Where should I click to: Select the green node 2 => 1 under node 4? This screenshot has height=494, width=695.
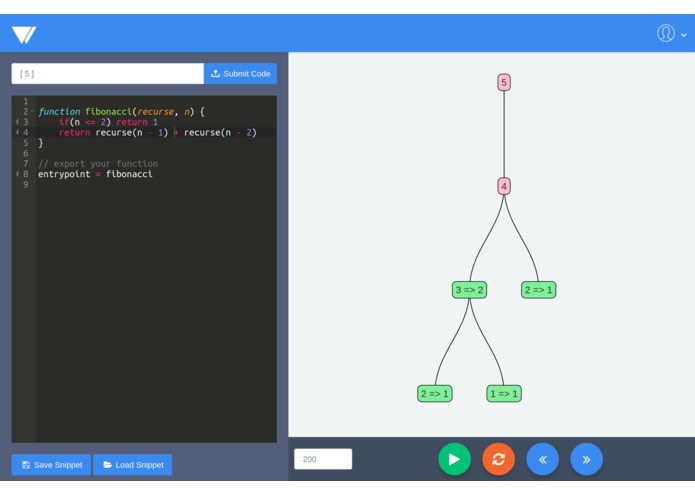click(x=539, y=290)
